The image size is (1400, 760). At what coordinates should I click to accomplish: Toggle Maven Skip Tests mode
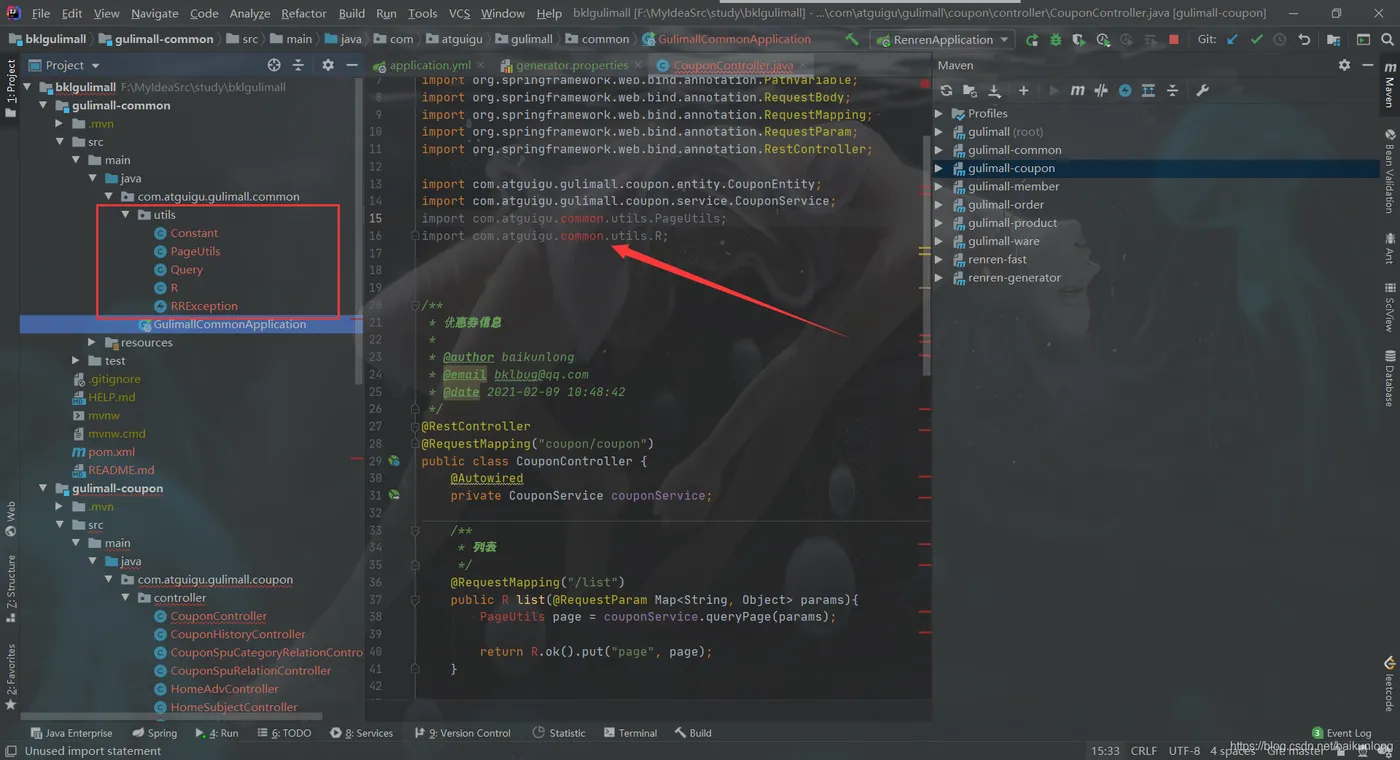pos(1125,90)
